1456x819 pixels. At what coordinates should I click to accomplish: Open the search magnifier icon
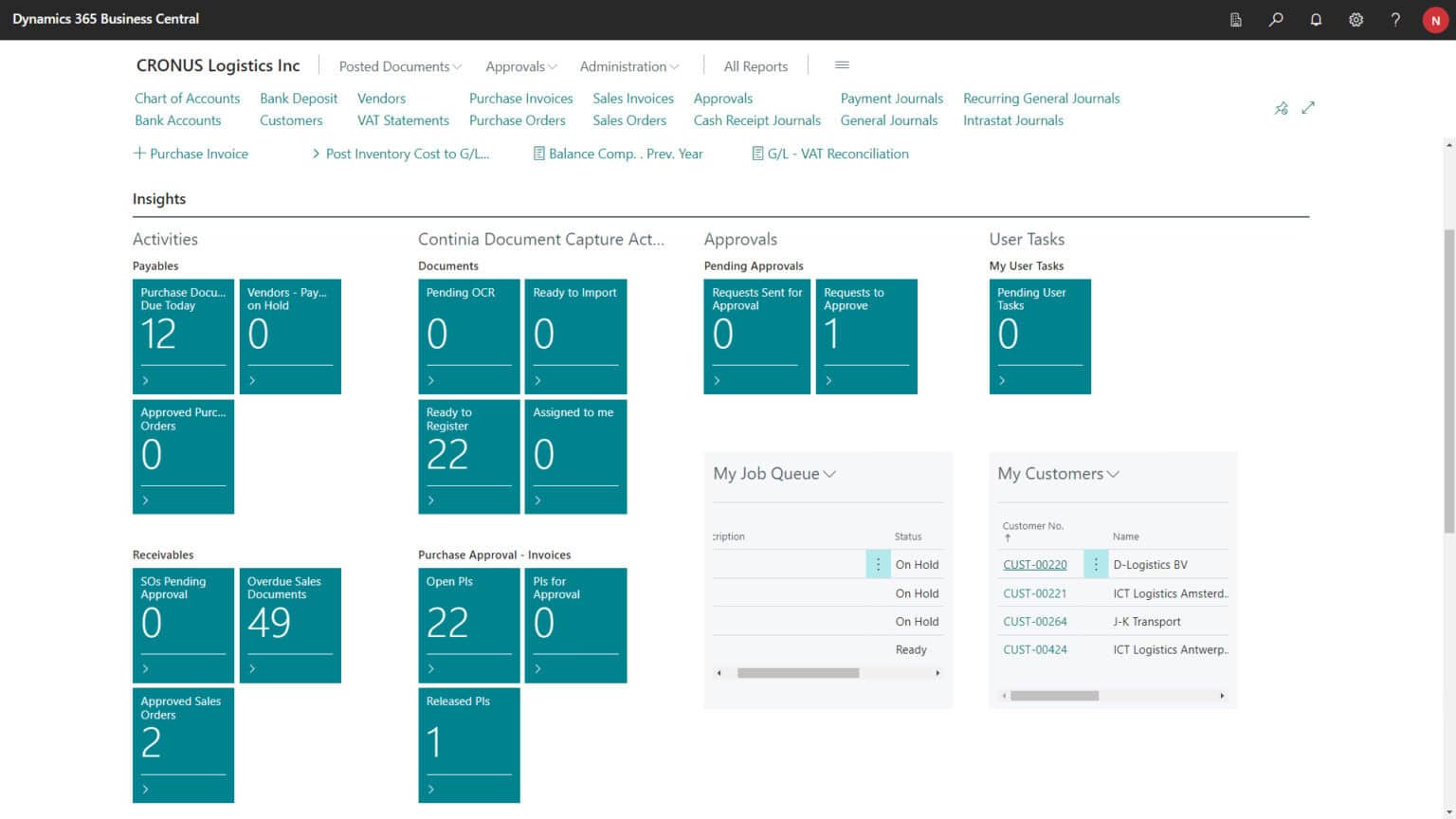coord(1276,19)
